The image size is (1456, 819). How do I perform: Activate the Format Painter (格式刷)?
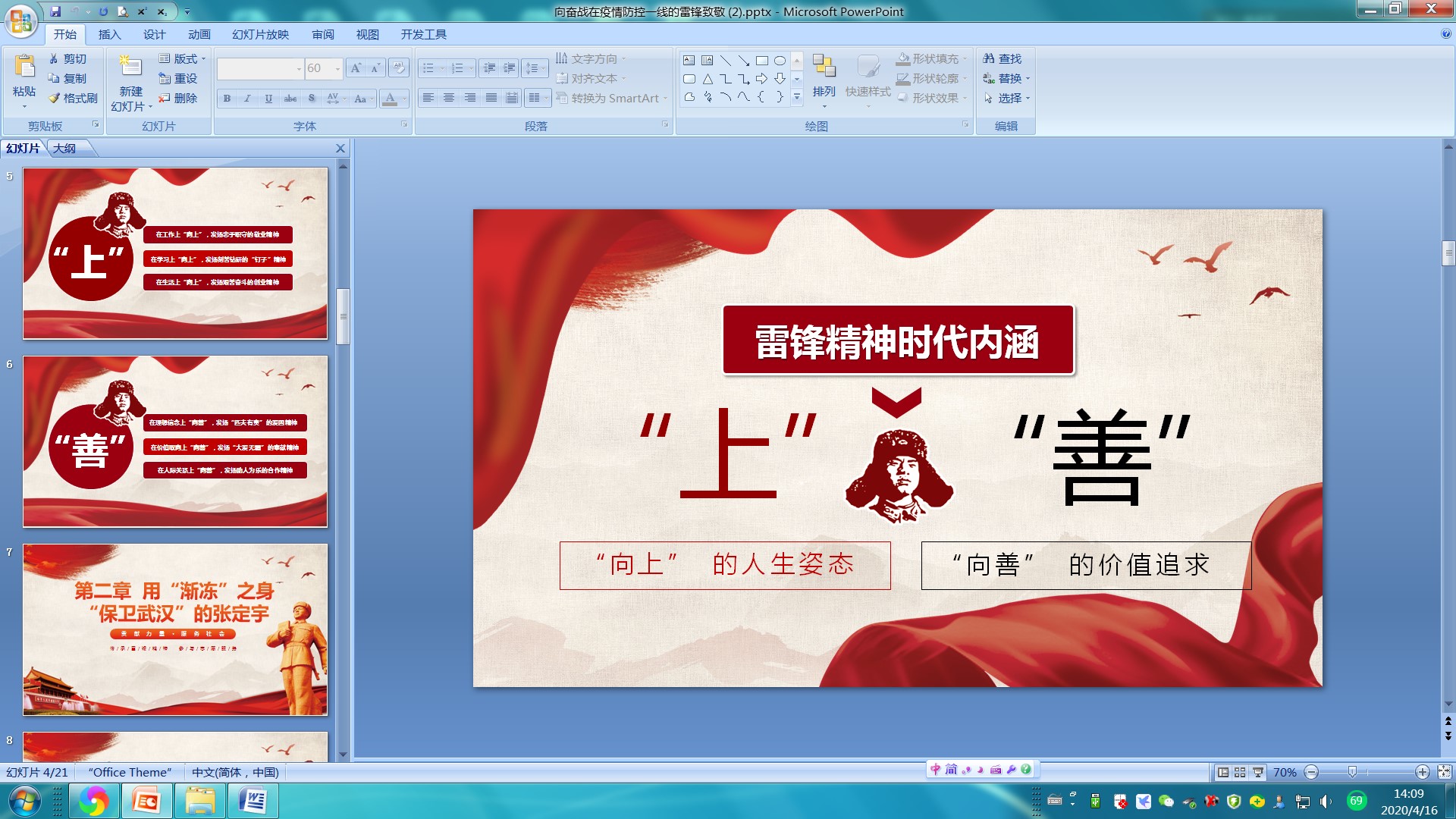(x=73, y=98)
